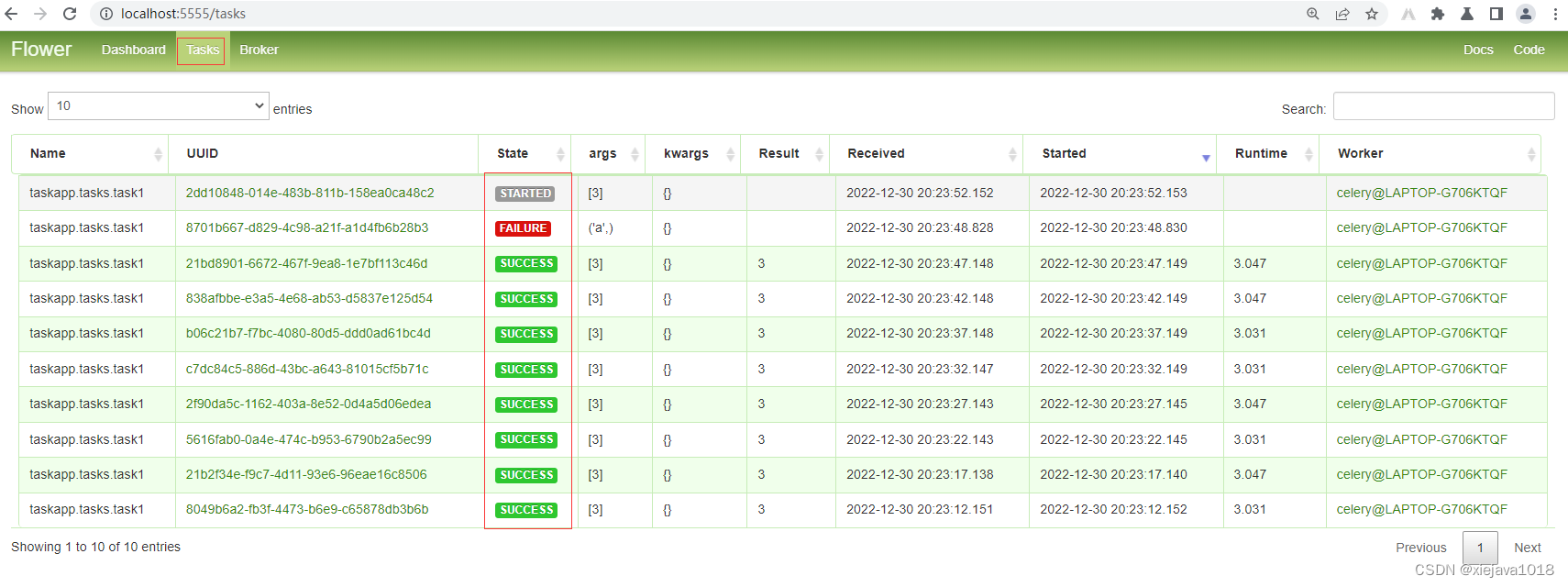
Task: Open the started task UUID 2dd10848 link
Action: [310, 194]
